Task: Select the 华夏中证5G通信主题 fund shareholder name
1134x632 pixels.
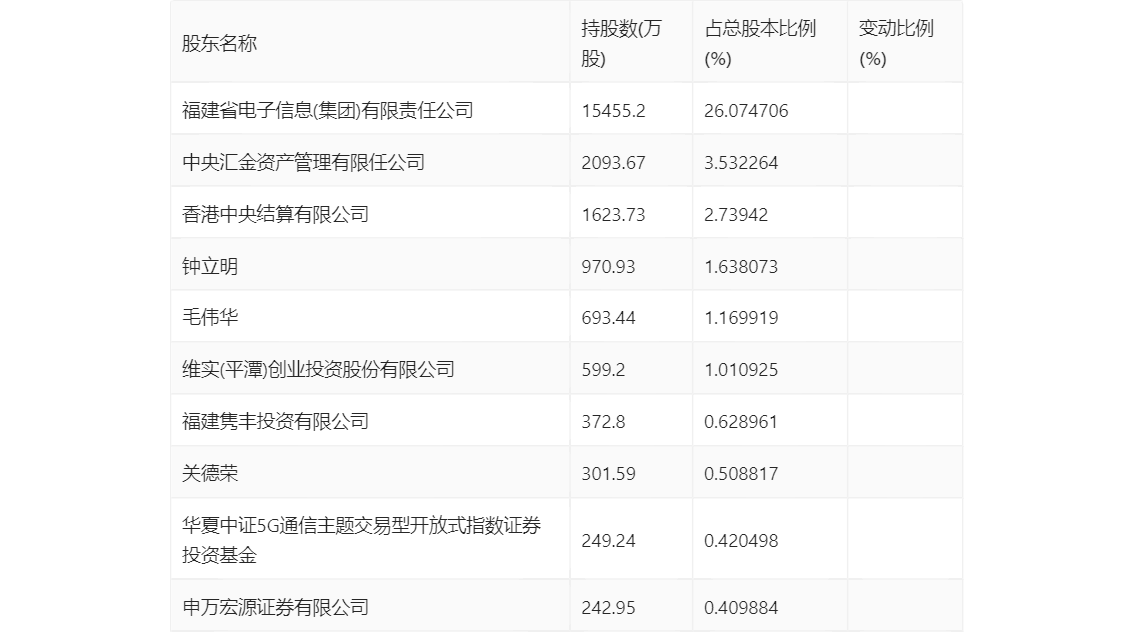Action: pyautogui.click(x=361, y=540)
